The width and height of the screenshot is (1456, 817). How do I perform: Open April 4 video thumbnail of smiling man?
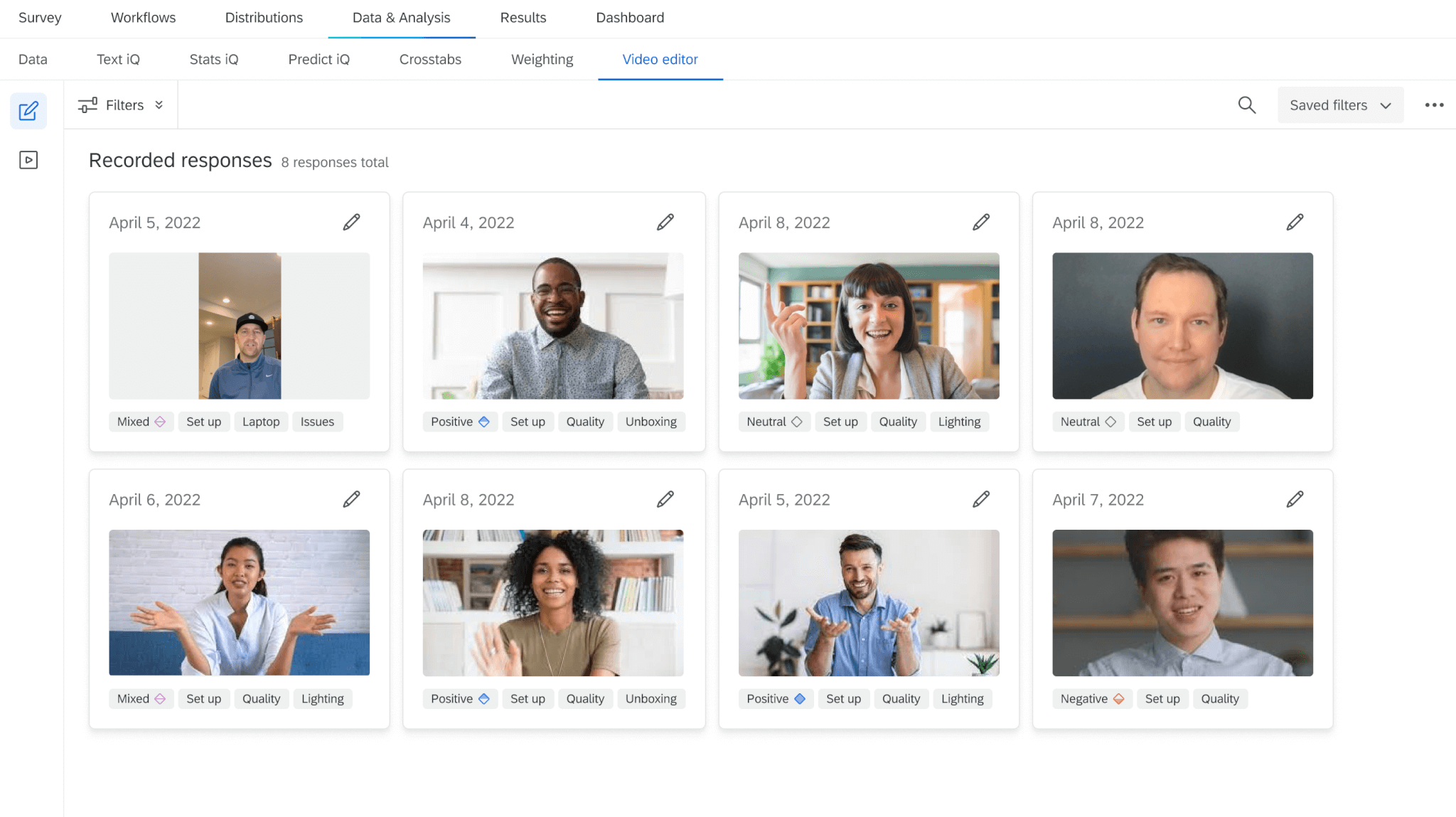pos(553,326)
